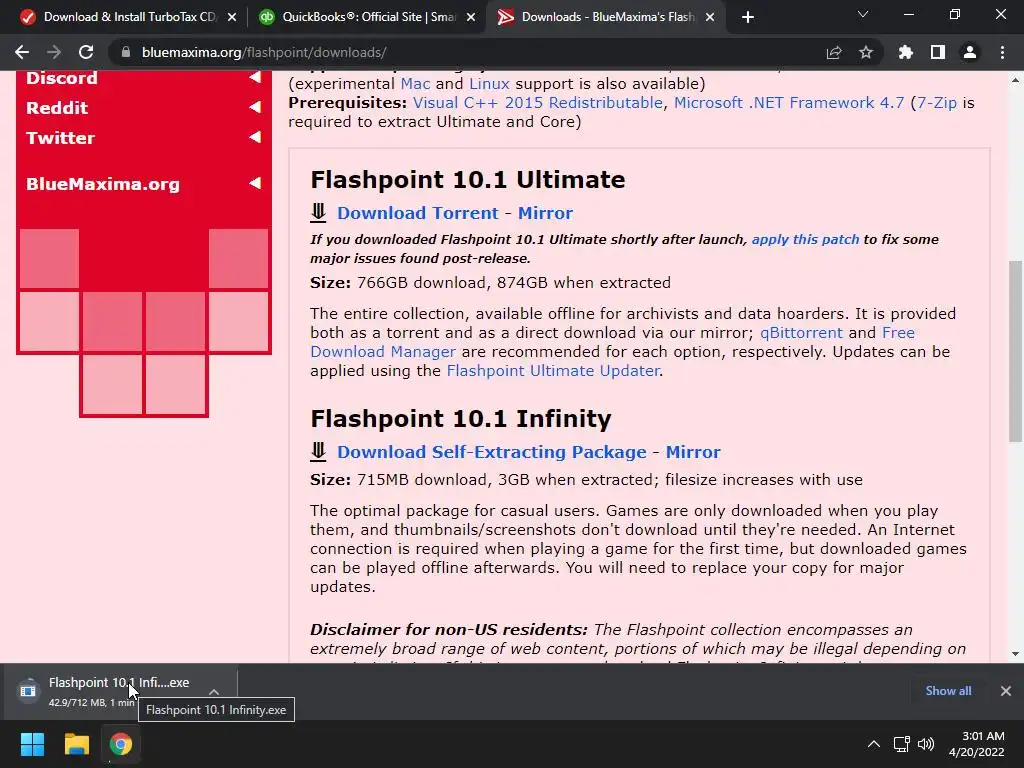Click the page vertical scrollbar thumb
1024x768 pixels.
(x=1015, y=351)
